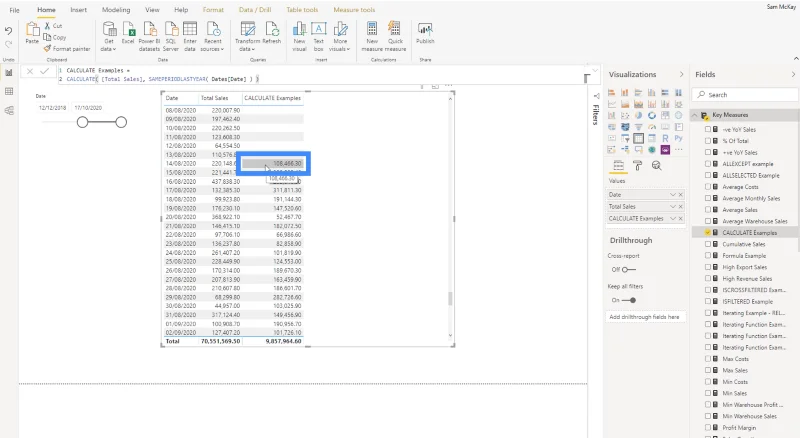Open the Total Sales dropdown arrow in Values
The height and width of the screenshot is (438, 800).
(672, 206)
